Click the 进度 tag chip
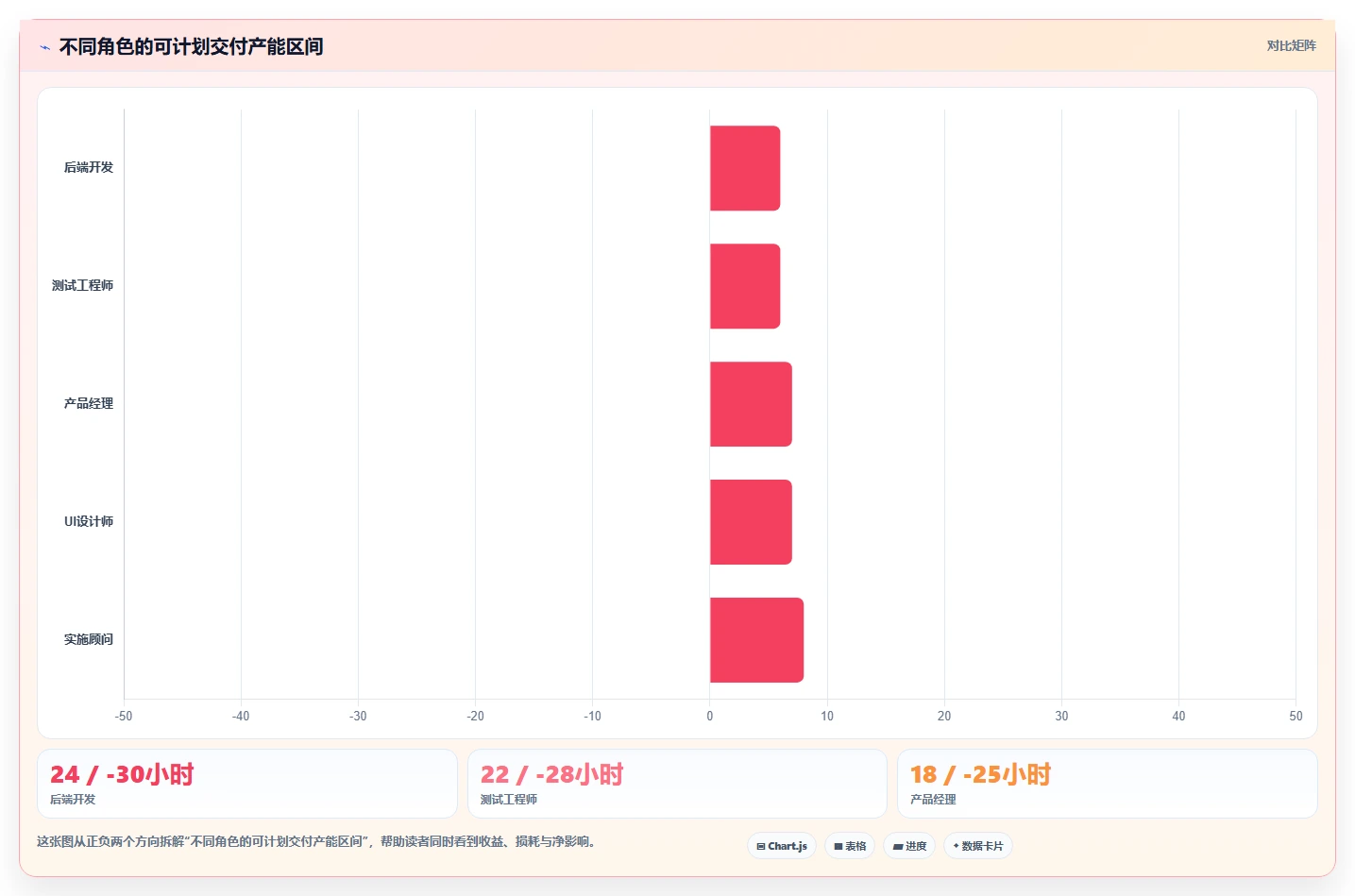The height and width of the screenshot is (896, 1355). coord(909,846)
